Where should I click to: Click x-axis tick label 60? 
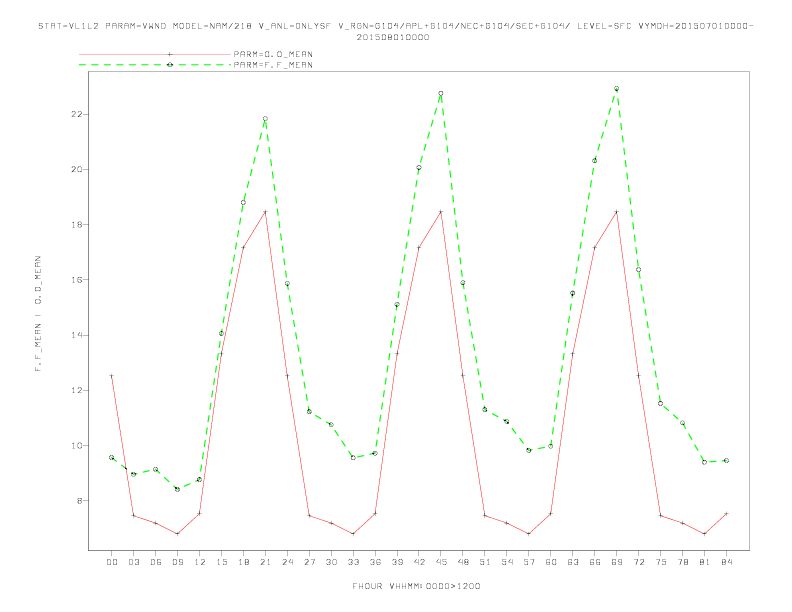click(551, 562)
